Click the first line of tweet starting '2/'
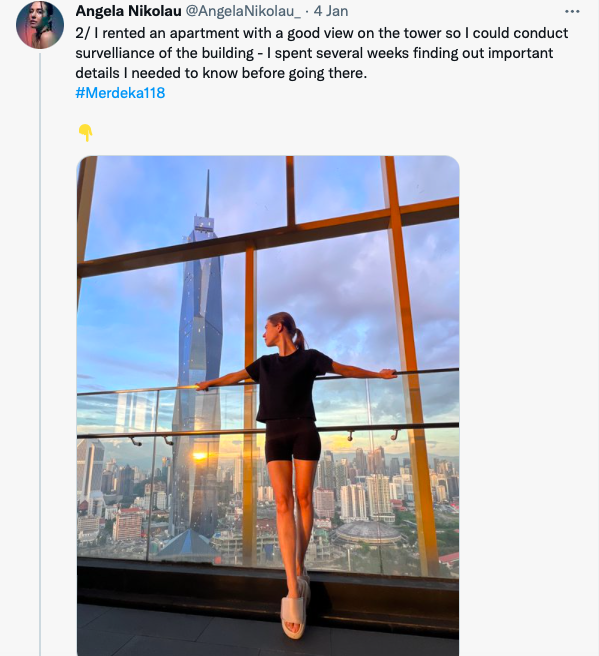The height and width of the screenshot is (656, 599). [x=322, y=33]
